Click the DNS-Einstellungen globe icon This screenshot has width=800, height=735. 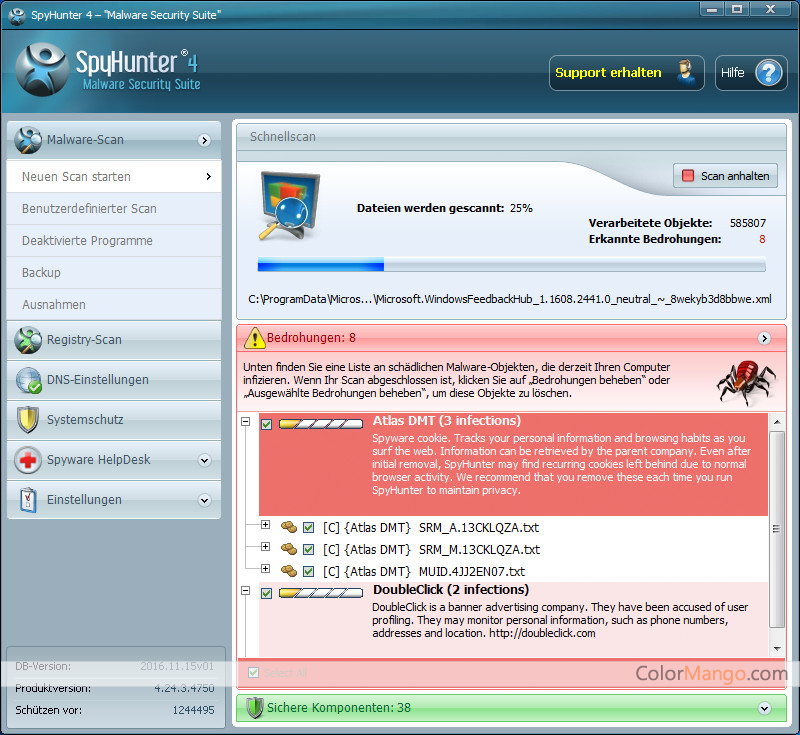28,380
